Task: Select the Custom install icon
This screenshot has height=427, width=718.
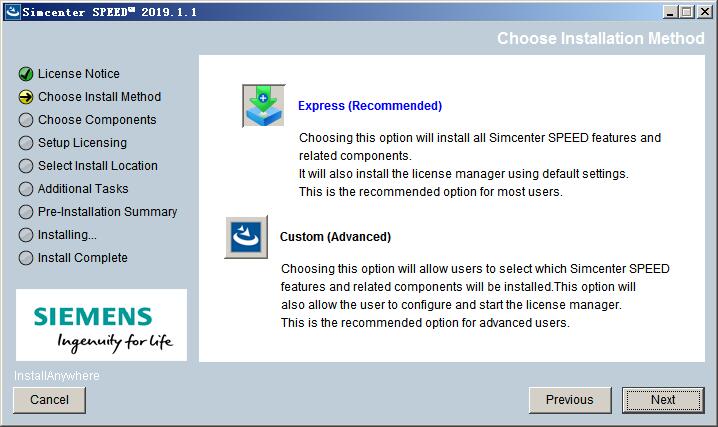Action: click(246, 237)
